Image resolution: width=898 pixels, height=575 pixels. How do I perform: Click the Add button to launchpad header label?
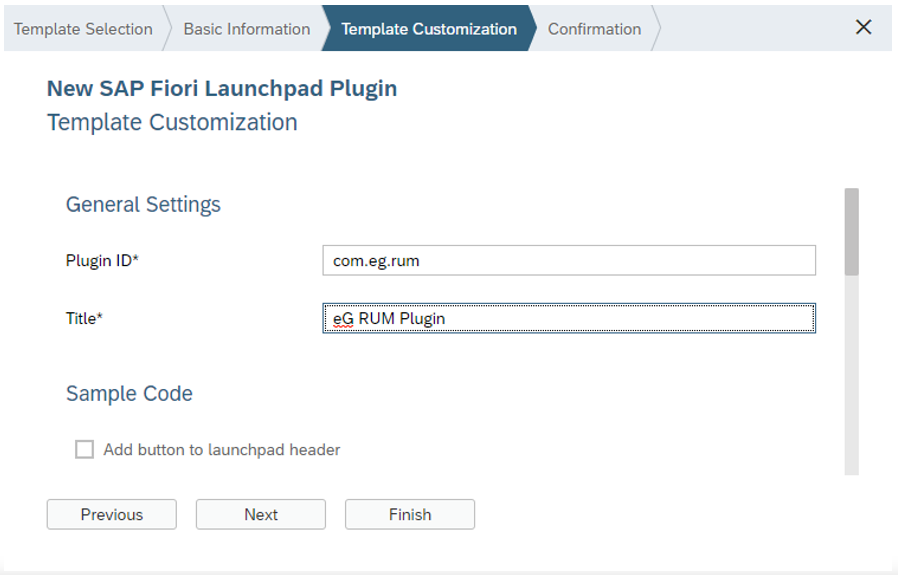tap(222, 450)
